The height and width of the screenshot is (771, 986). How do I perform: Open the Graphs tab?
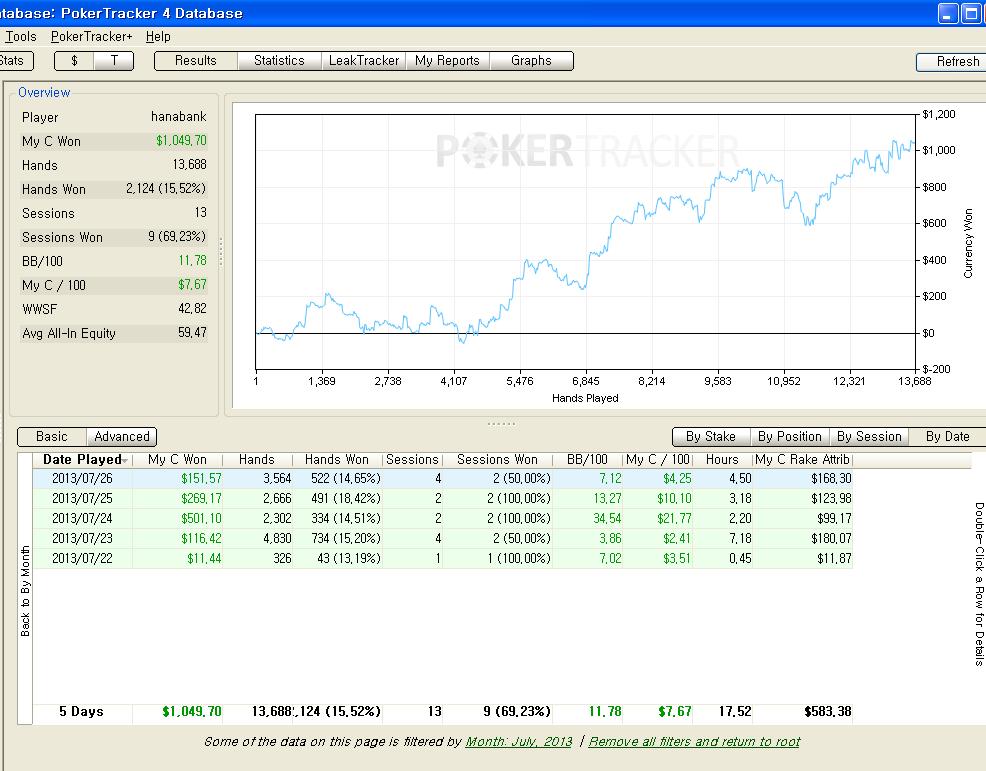pyautogui.click(x=531, y=61)
